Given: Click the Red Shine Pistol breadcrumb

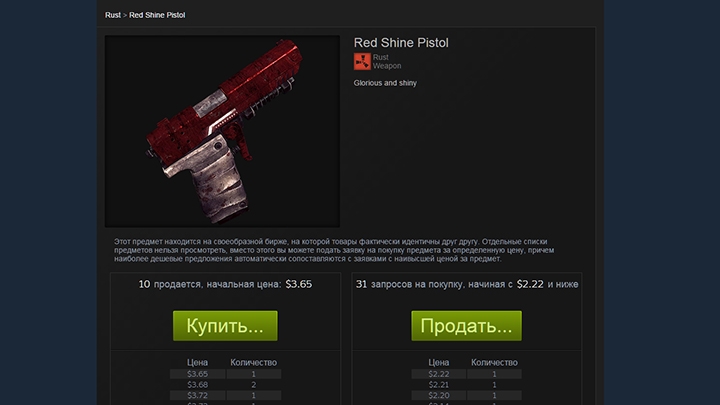Looking at the screenshot, I should (x=157, y=15).
